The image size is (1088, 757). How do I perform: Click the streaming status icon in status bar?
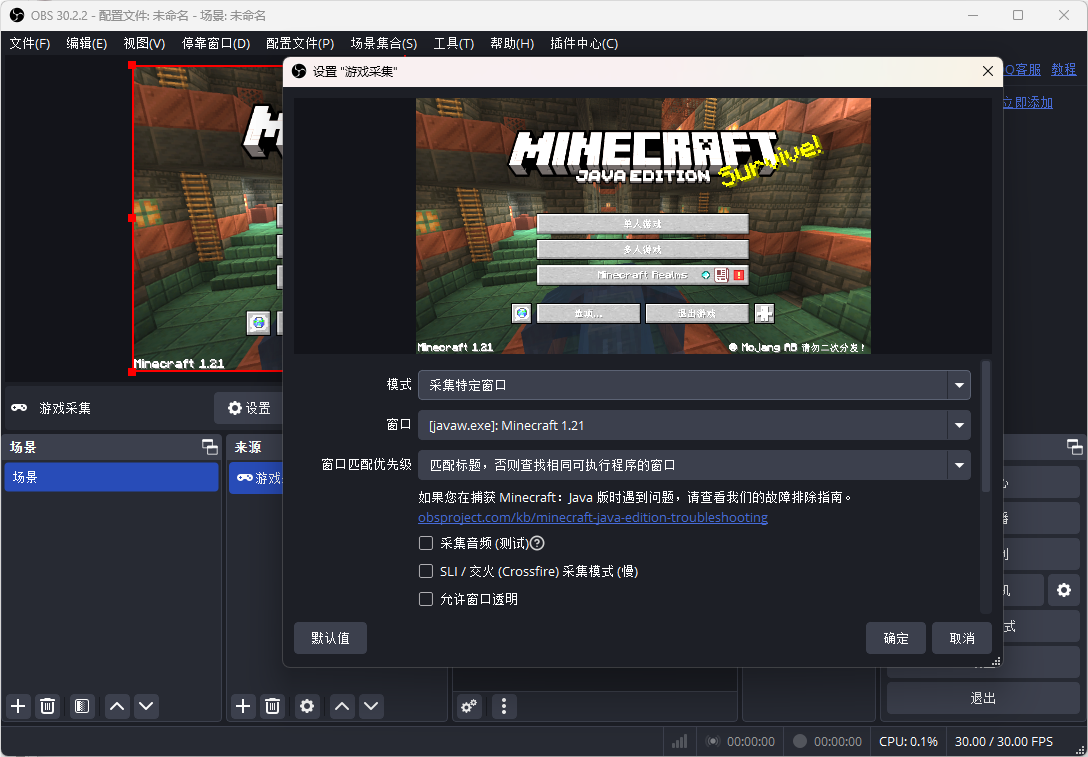tap(712, 742)
